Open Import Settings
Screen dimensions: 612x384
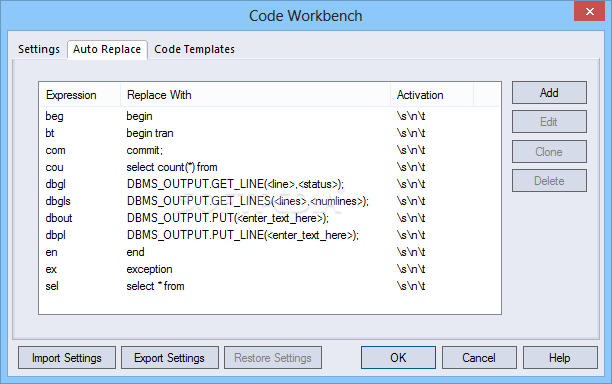tap(67, 357)
